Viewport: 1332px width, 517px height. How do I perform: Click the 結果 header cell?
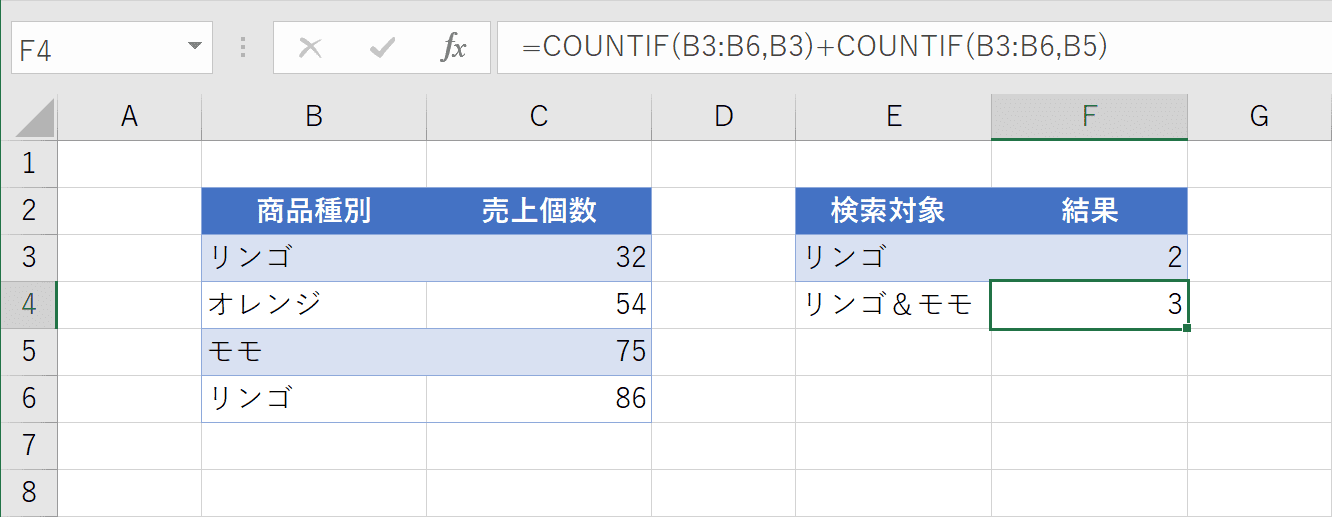point(1090,211)
